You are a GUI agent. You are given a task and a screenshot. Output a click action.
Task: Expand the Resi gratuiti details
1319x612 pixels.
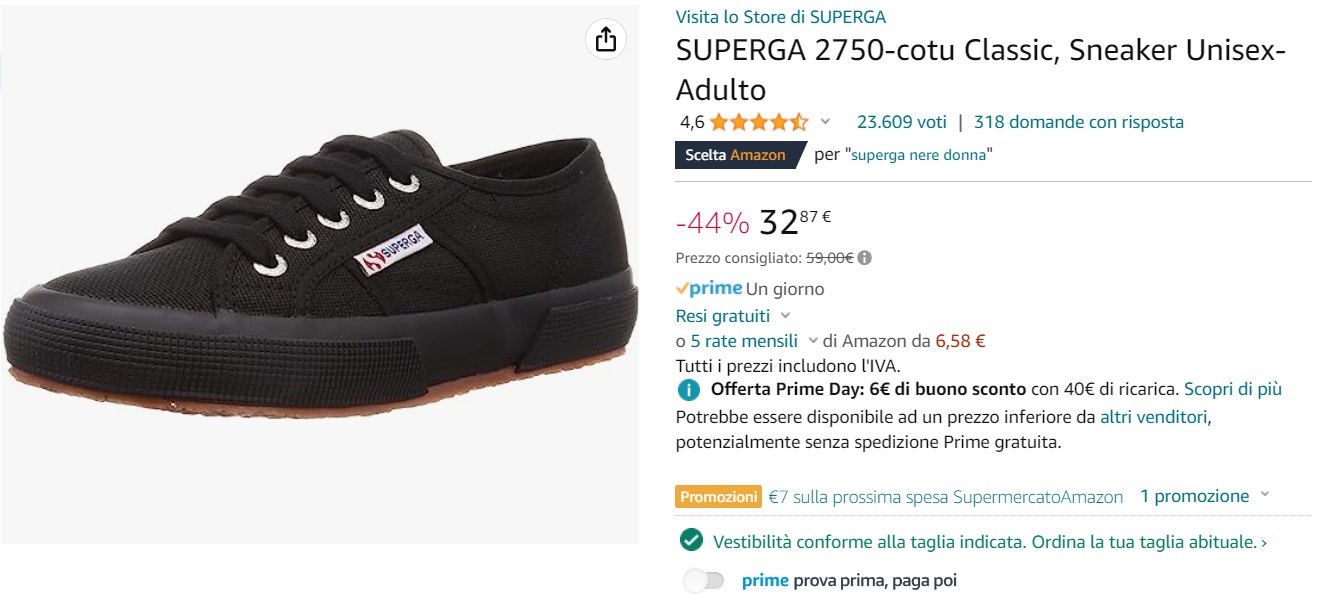[784, 314]
